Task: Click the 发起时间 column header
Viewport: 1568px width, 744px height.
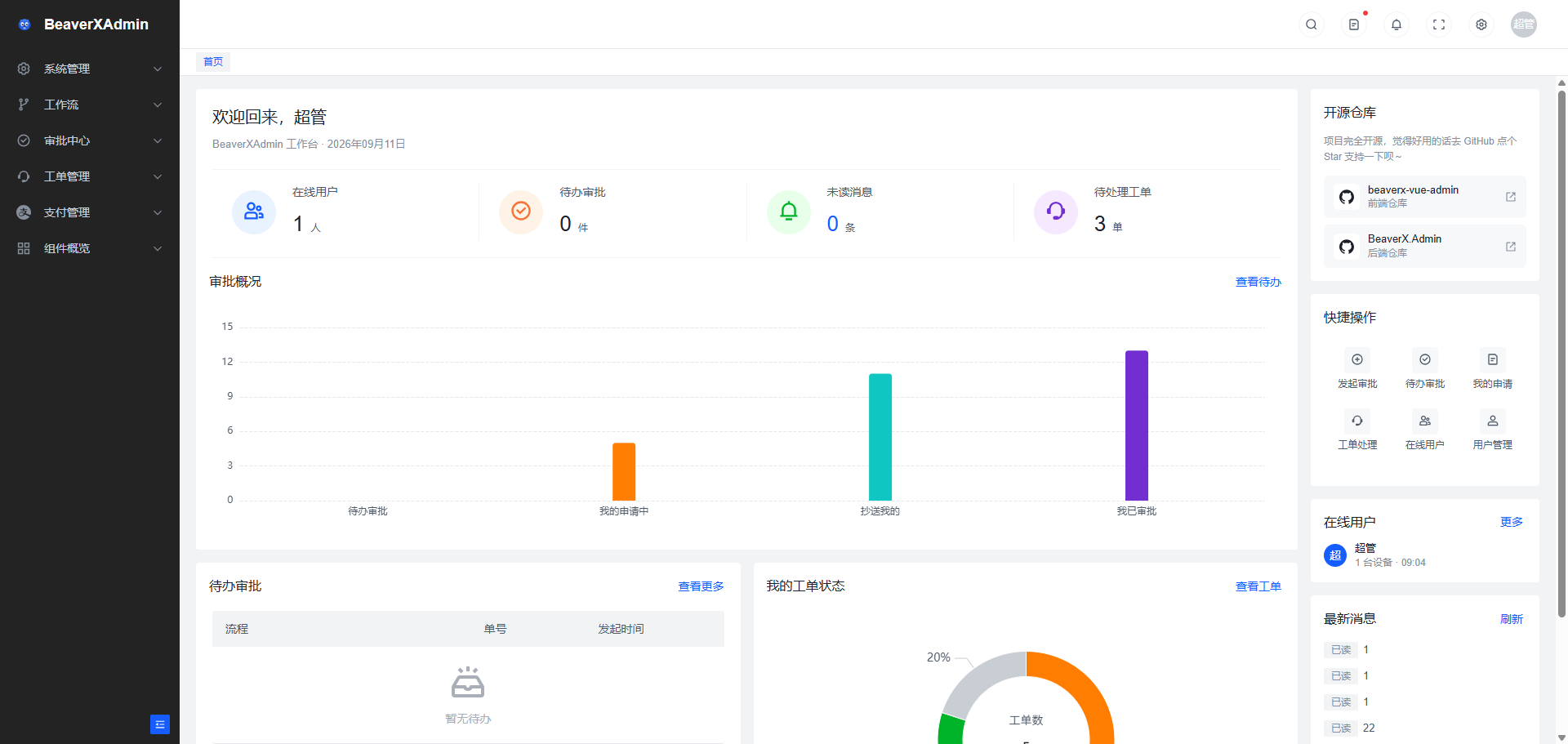Action: pyautogui.click(x=621, y=629)
